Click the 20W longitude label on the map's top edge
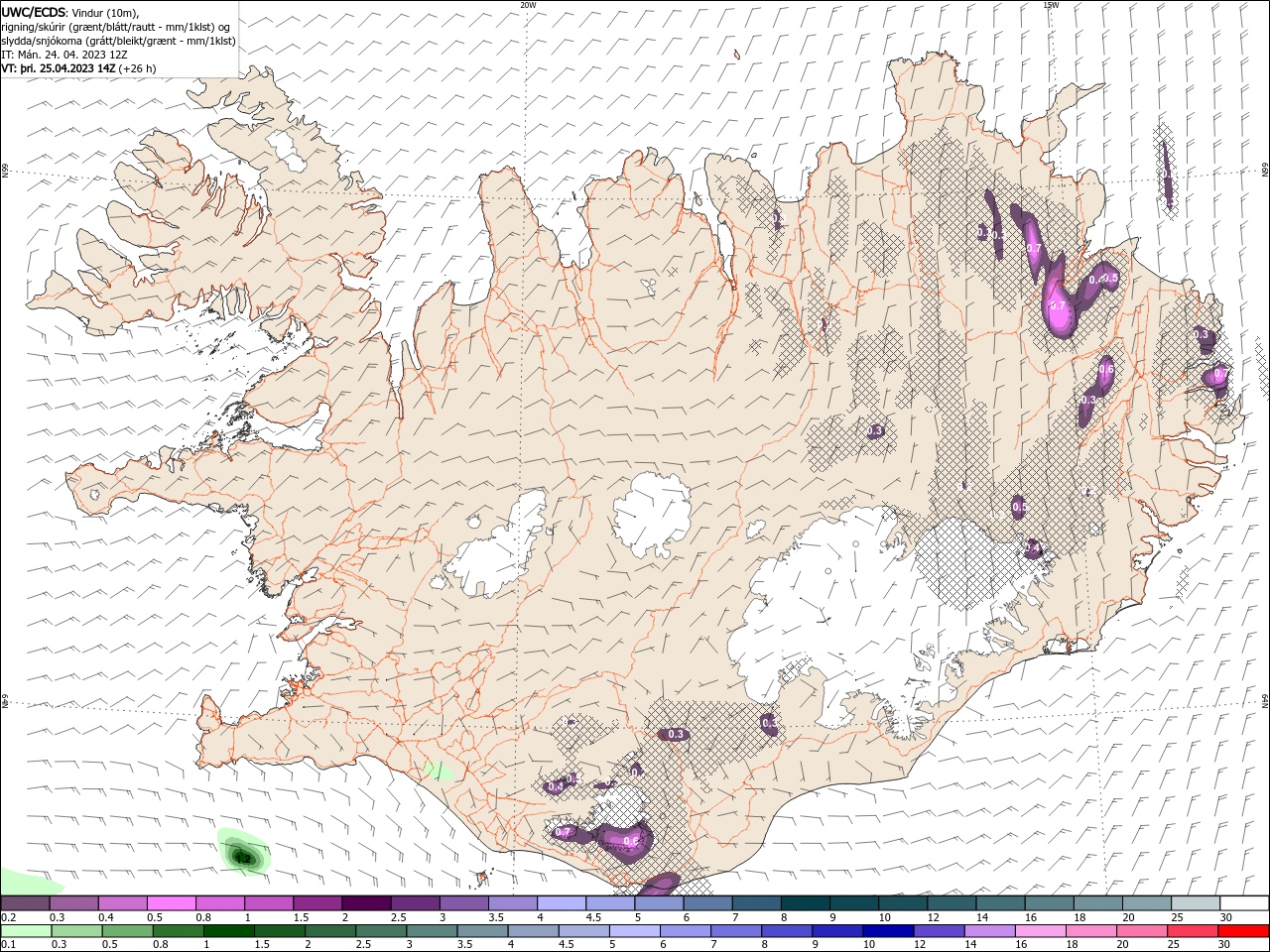This screenshot has height=952, width=1270. click(528, 5)
